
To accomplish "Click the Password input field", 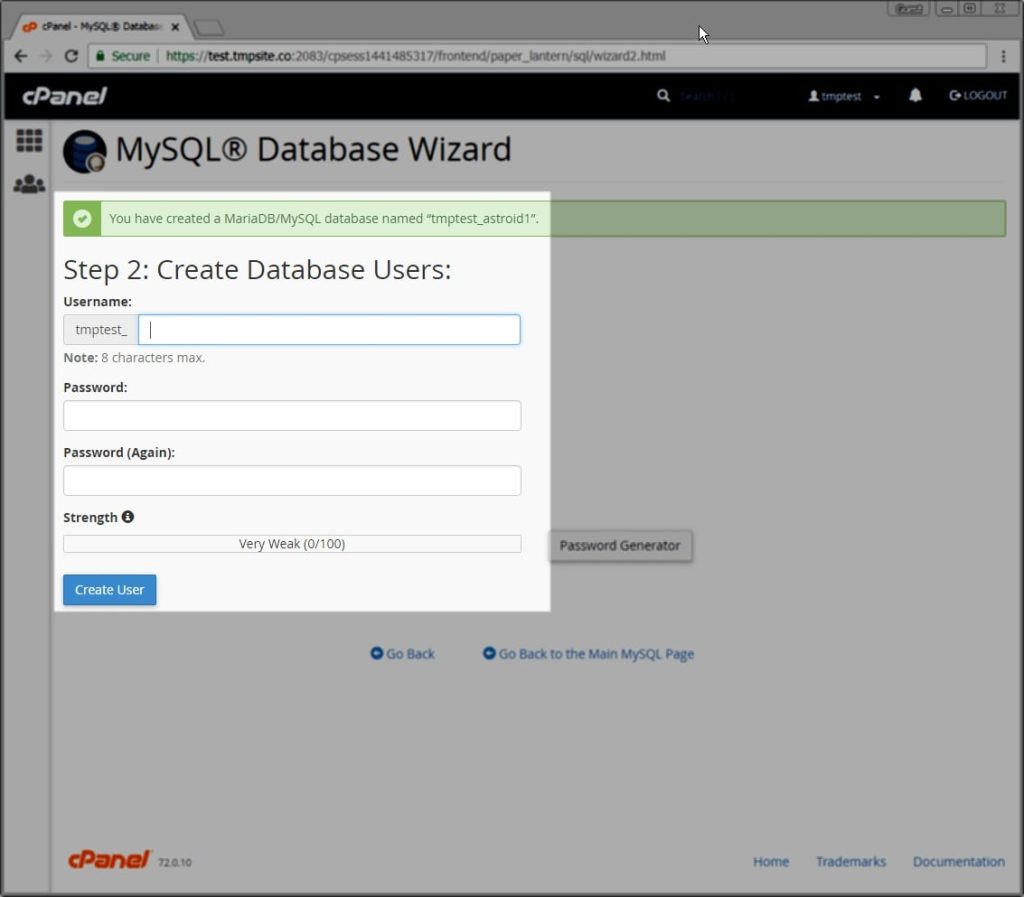I will click(x=292, y=416).
